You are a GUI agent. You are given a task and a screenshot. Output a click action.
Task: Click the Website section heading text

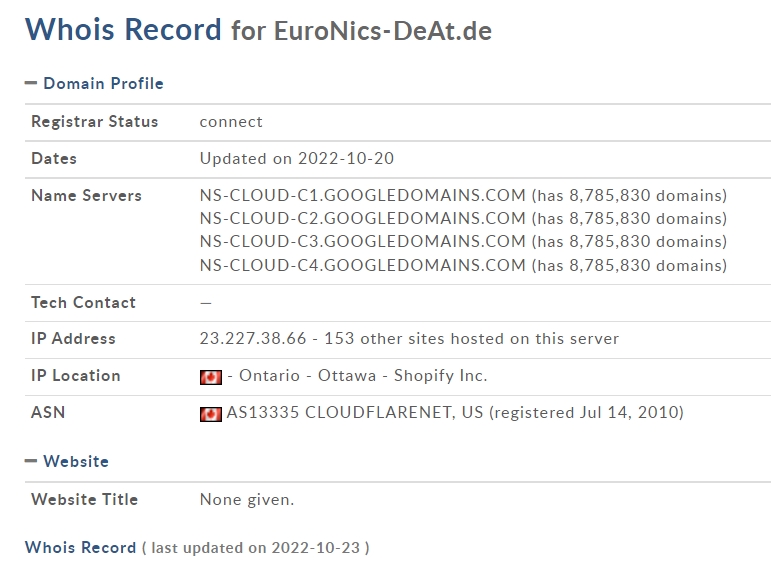[x=76, y=461]
